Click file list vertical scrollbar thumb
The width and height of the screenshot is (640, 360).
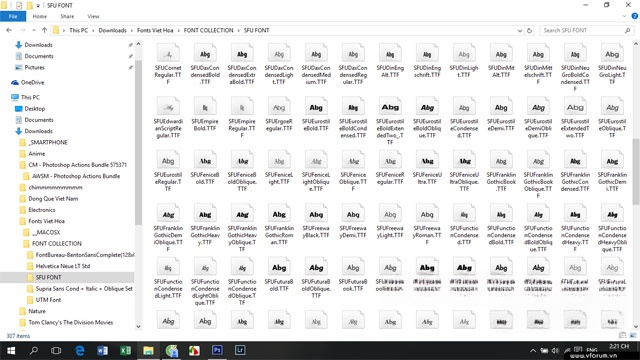tap(636, 171)
